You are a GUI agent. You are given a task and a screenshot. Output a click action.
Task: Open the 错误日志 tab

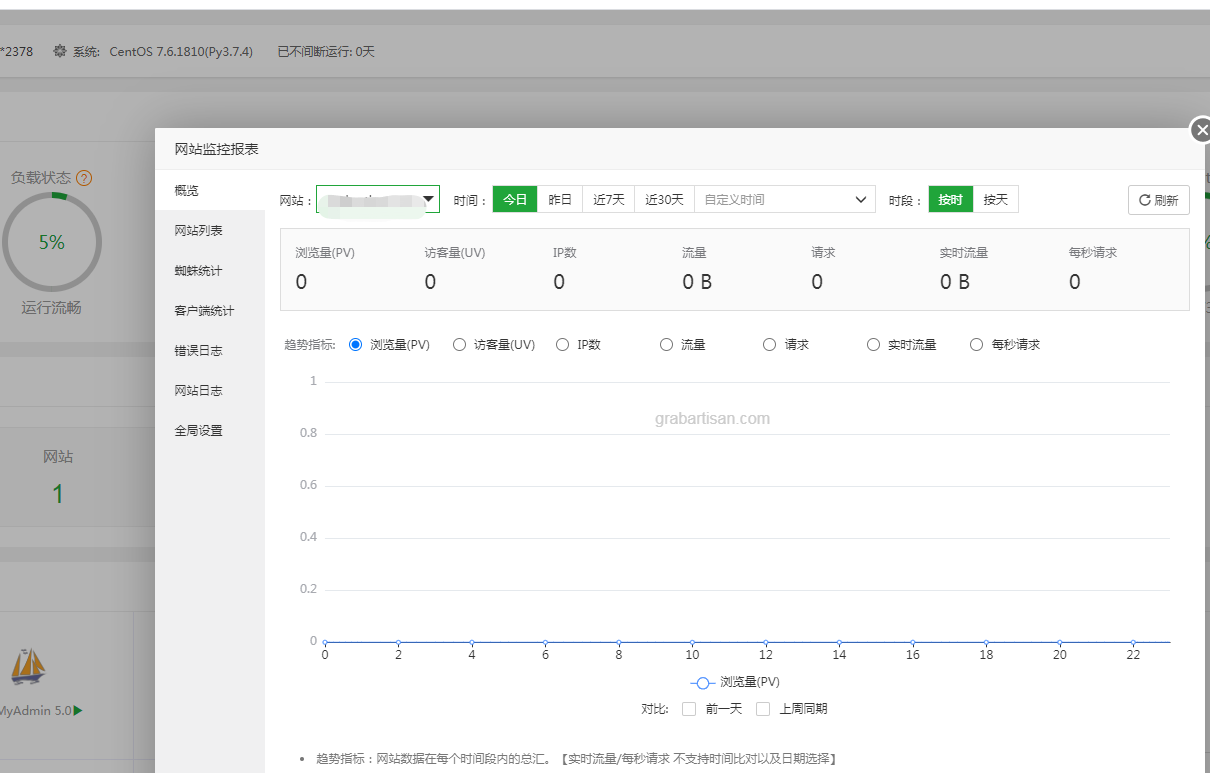click(210, 350)
